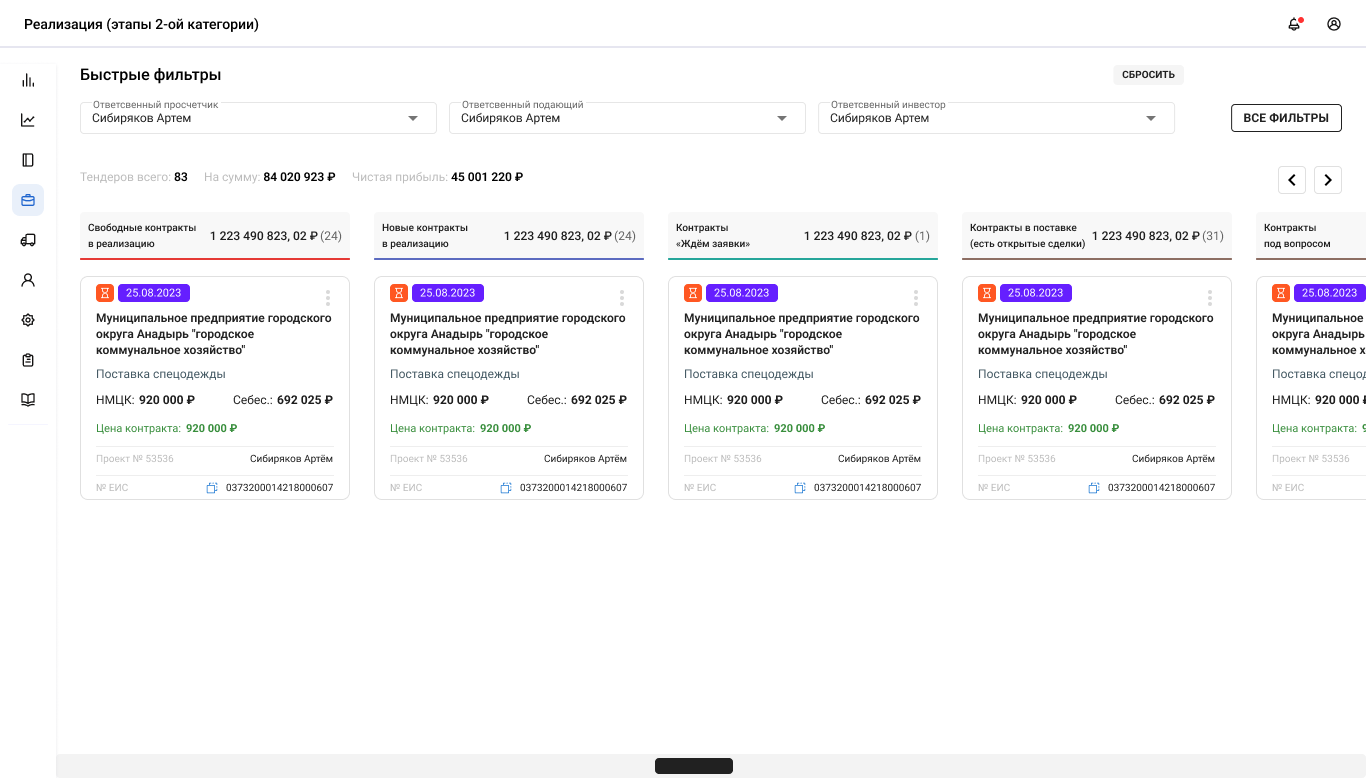Click hourglass icon on the Контракты под вопросом card

coord(1281,293)
